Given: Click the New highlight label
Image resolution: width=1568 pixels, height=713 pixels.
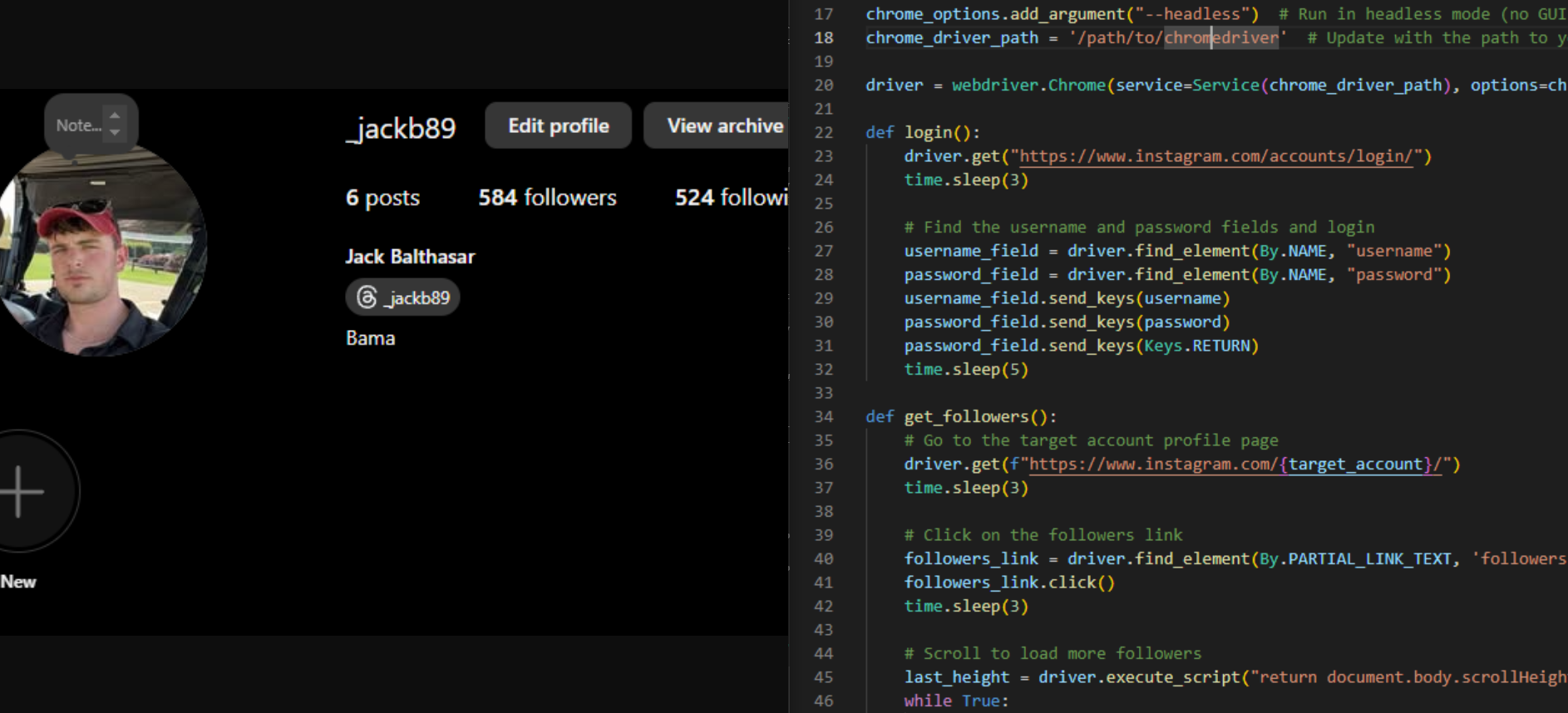Looking at the screenshot, I should (x=18, y=582).
